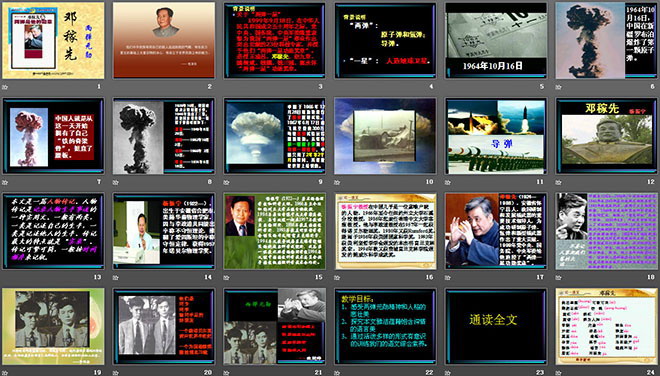Play the animation star under slide 17
Viewport: 660px width, 376px height.
[x=448, y=277]
